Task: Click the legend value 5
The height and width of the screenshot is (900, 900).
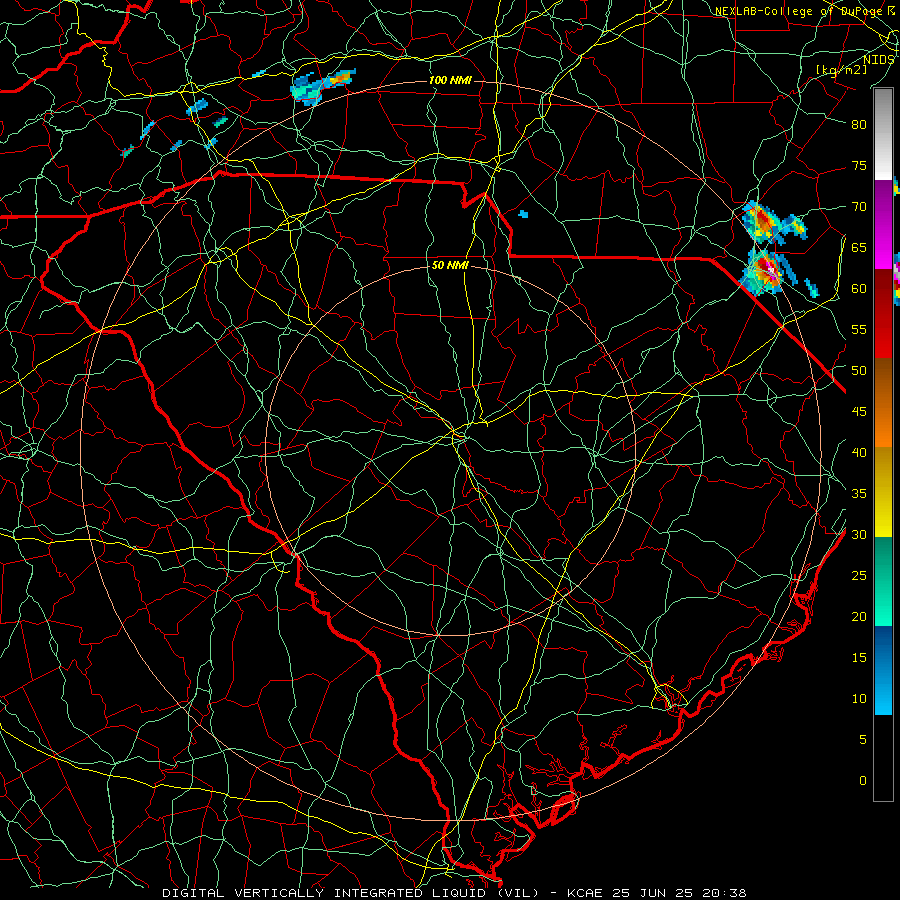Action: [863, 740]
